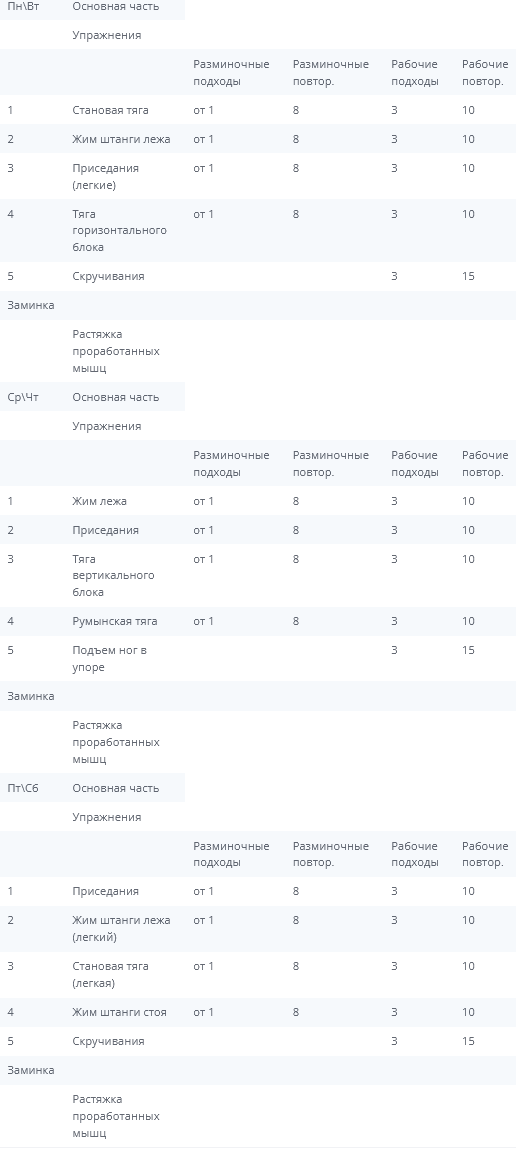Screen dimensions: 516x1151
Task: Select the Жим штанги лежа exercise row
Action: click(x=258, y=139)
